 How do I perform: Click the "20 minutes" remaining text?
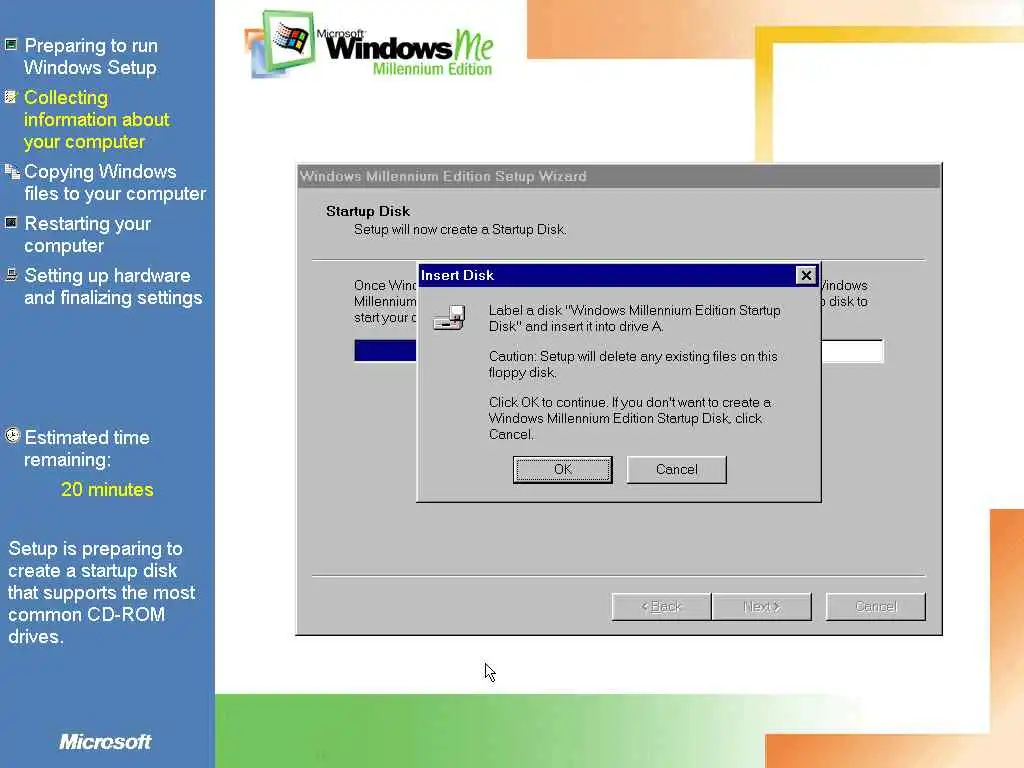(107, 490)
